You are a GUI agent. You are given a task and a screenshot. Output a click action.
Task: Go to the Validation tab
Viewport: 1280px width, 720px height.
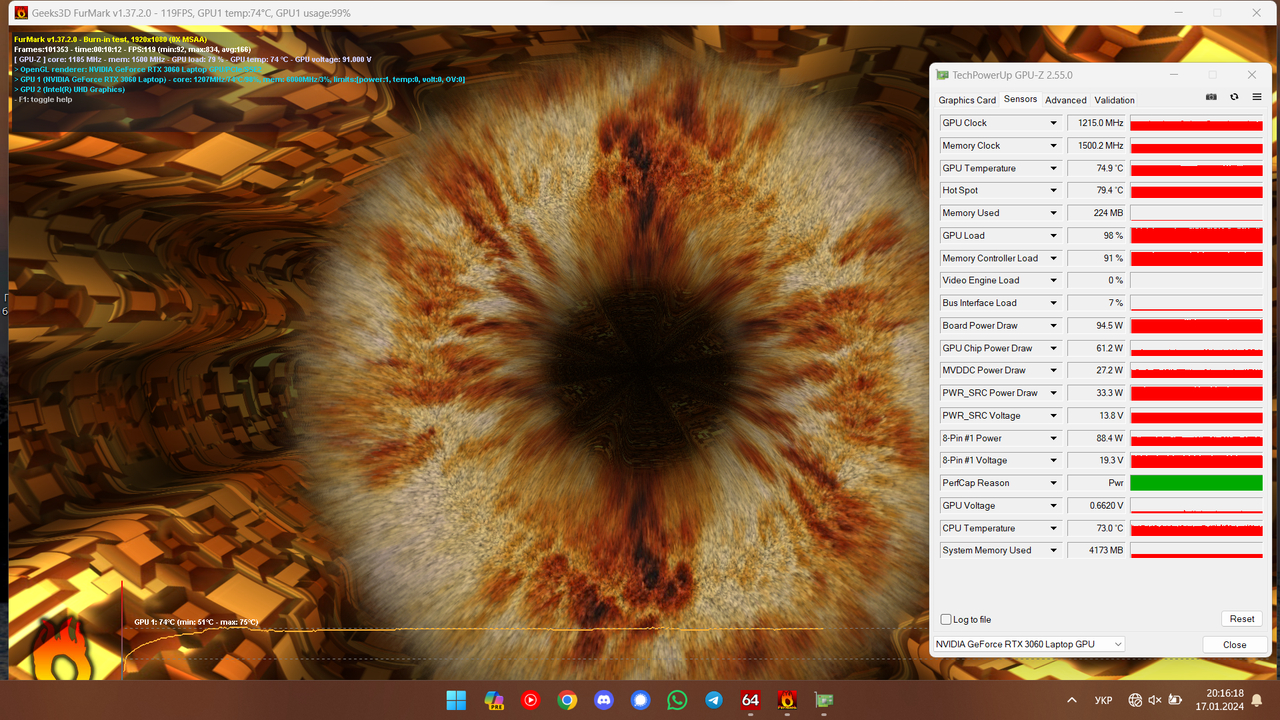[1114, 100]
